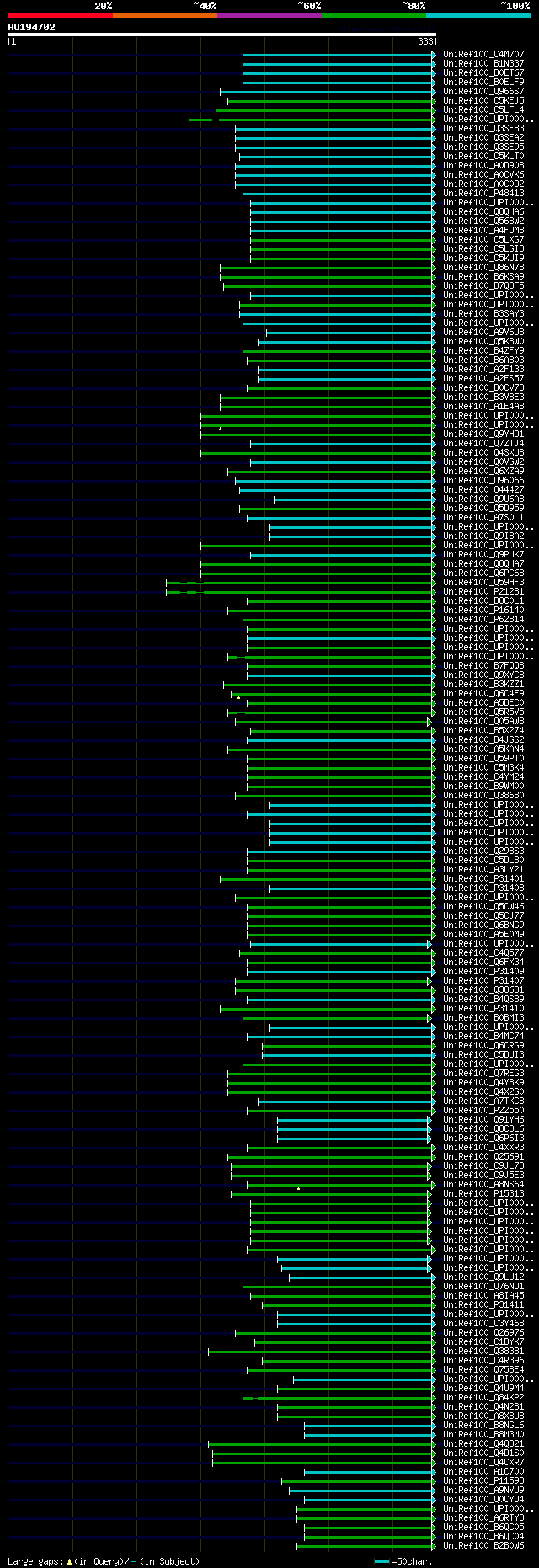
Task: Open hit UniRef100_A2F133
Action: [x=483, y=370]
